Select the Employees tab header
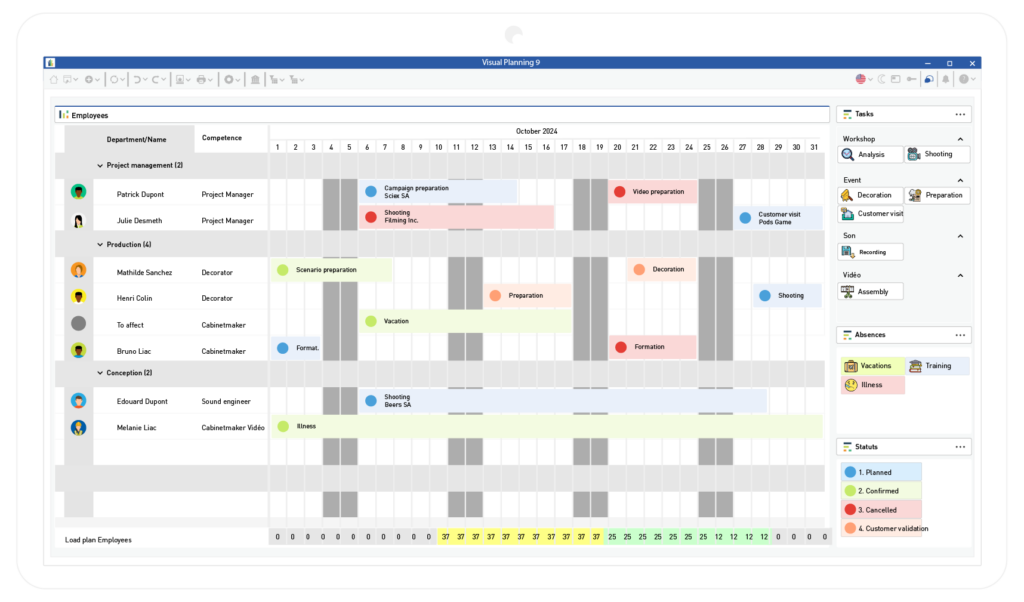Image resolution: width=1024 pixels, height=602 pixels. 92,115
